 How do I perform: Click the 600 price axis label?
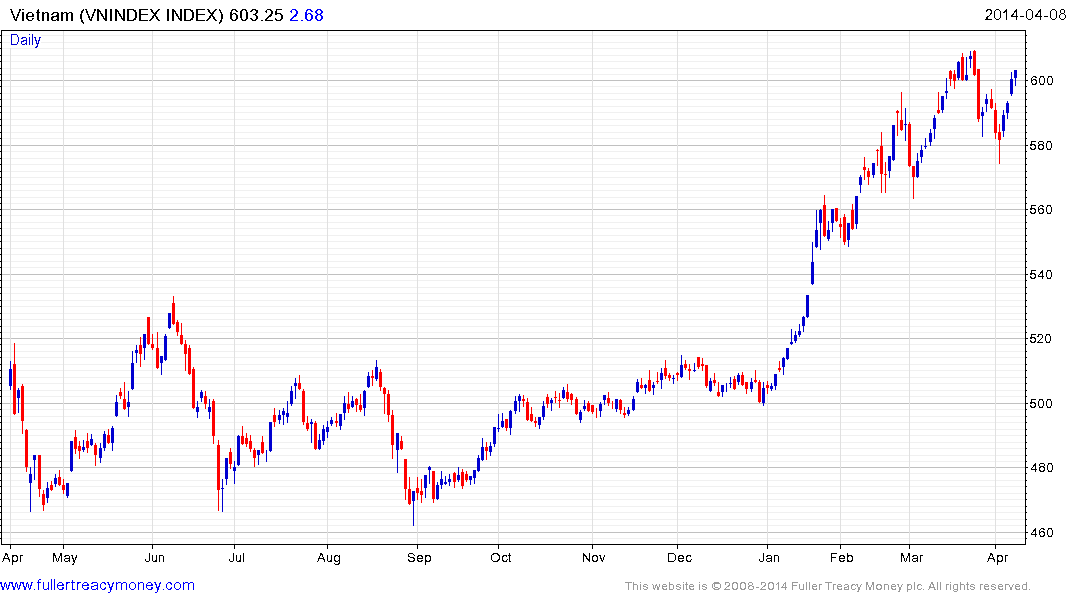pyautogui.click(x=1042, y=81)
